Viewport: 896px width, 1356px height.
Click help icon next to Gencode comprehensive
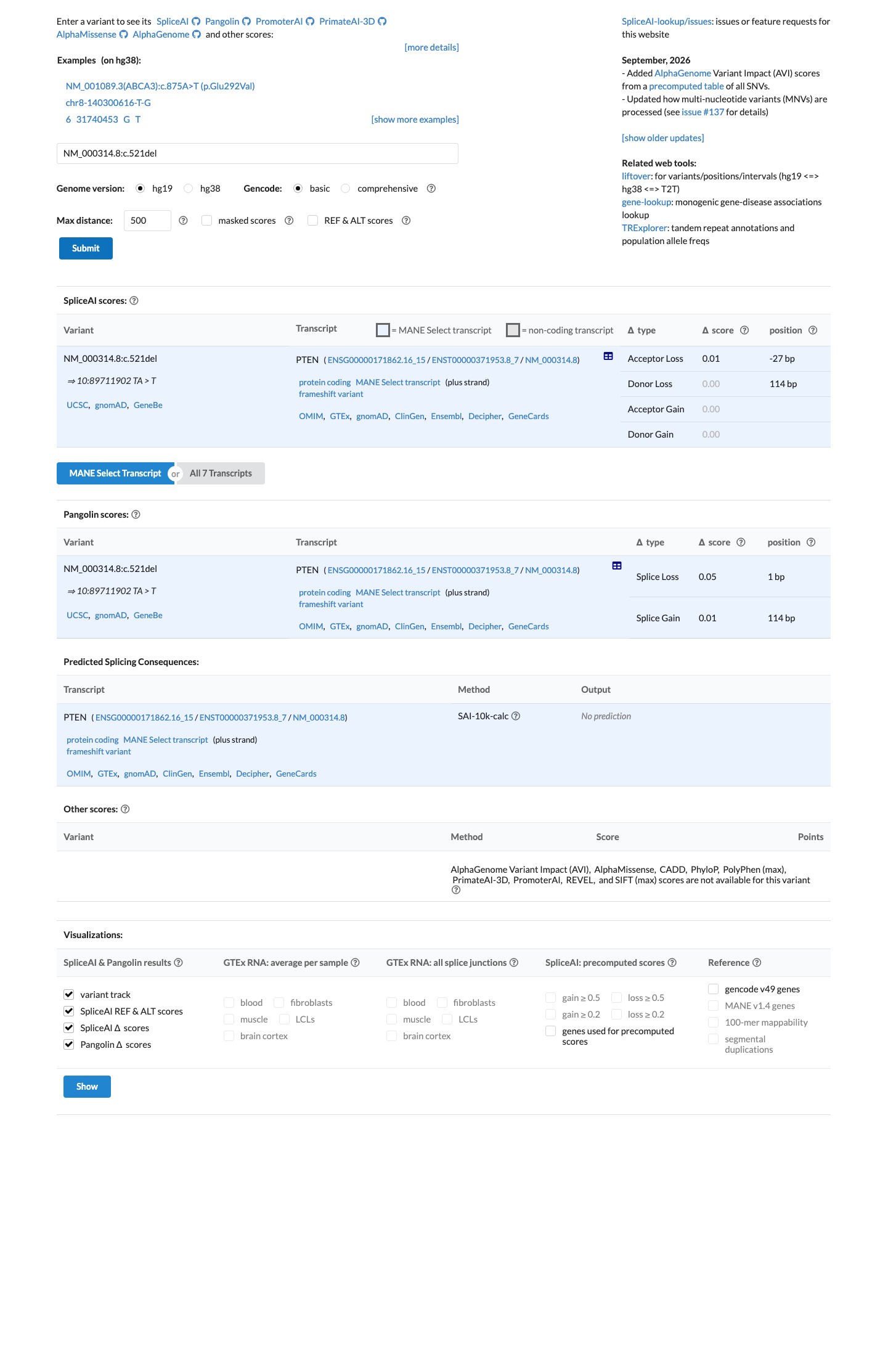431,189
